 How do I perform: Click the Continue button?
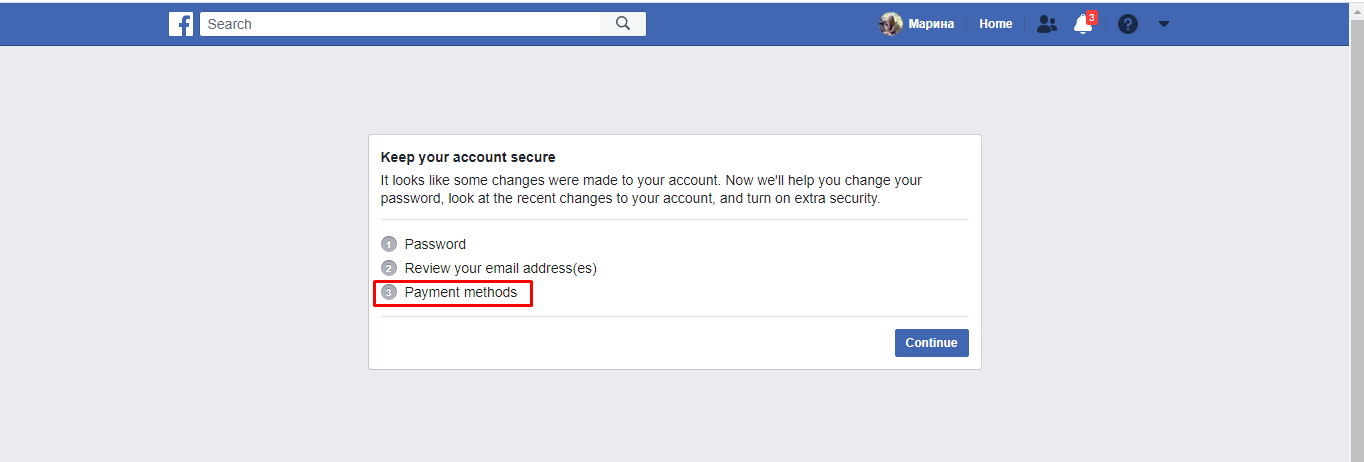pos(932,343)
